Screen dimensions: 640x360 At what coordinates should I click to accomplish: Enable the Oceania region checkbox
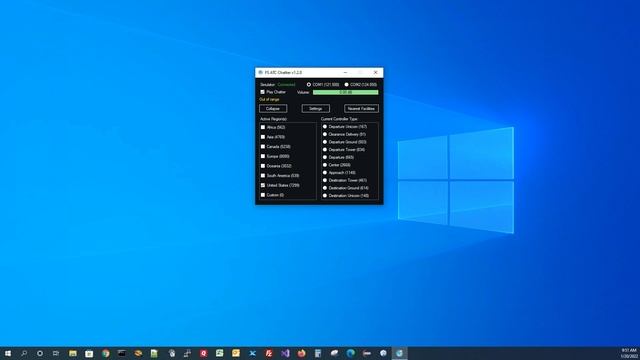click(263, 166)
